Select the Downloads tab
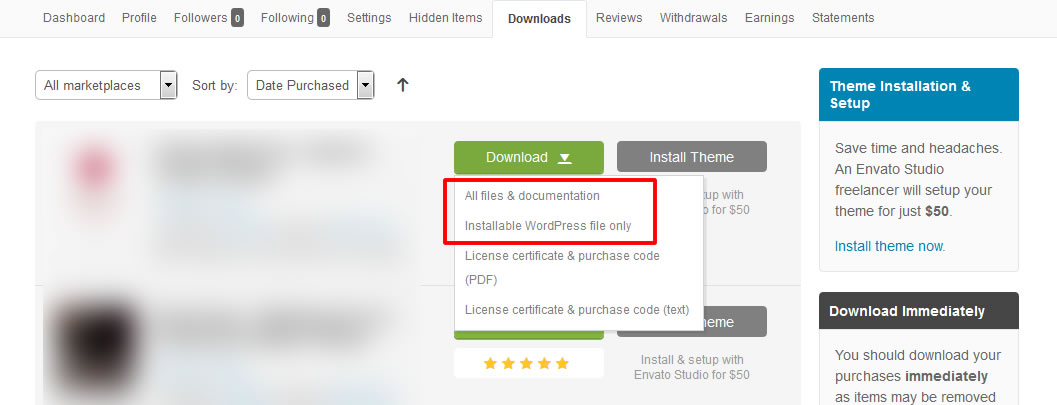This screenshot has width=1057, height=405. 539,19
